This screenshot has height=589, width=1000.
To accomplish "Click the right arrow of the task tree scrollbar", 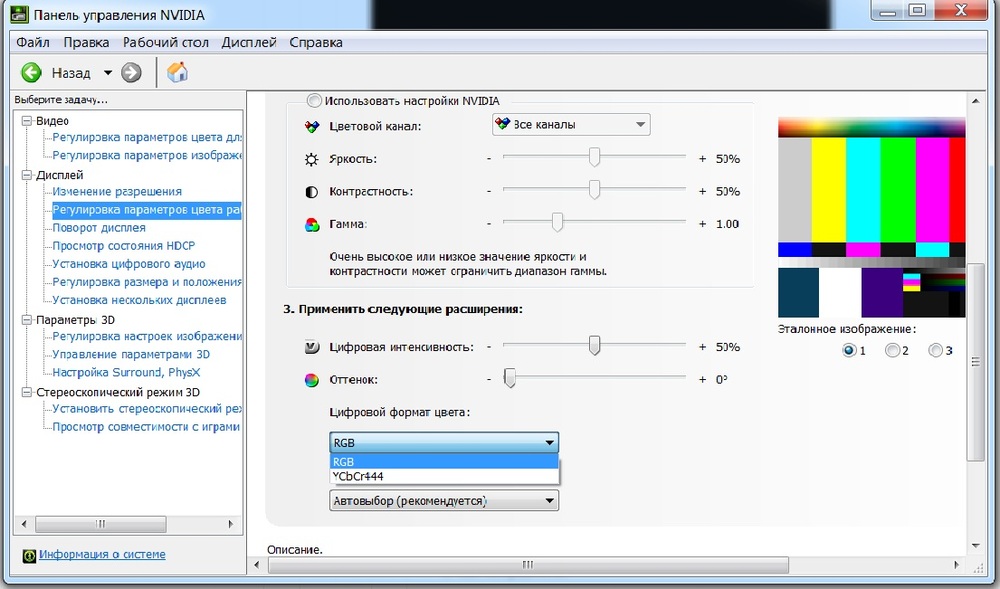I will (231, 524).
